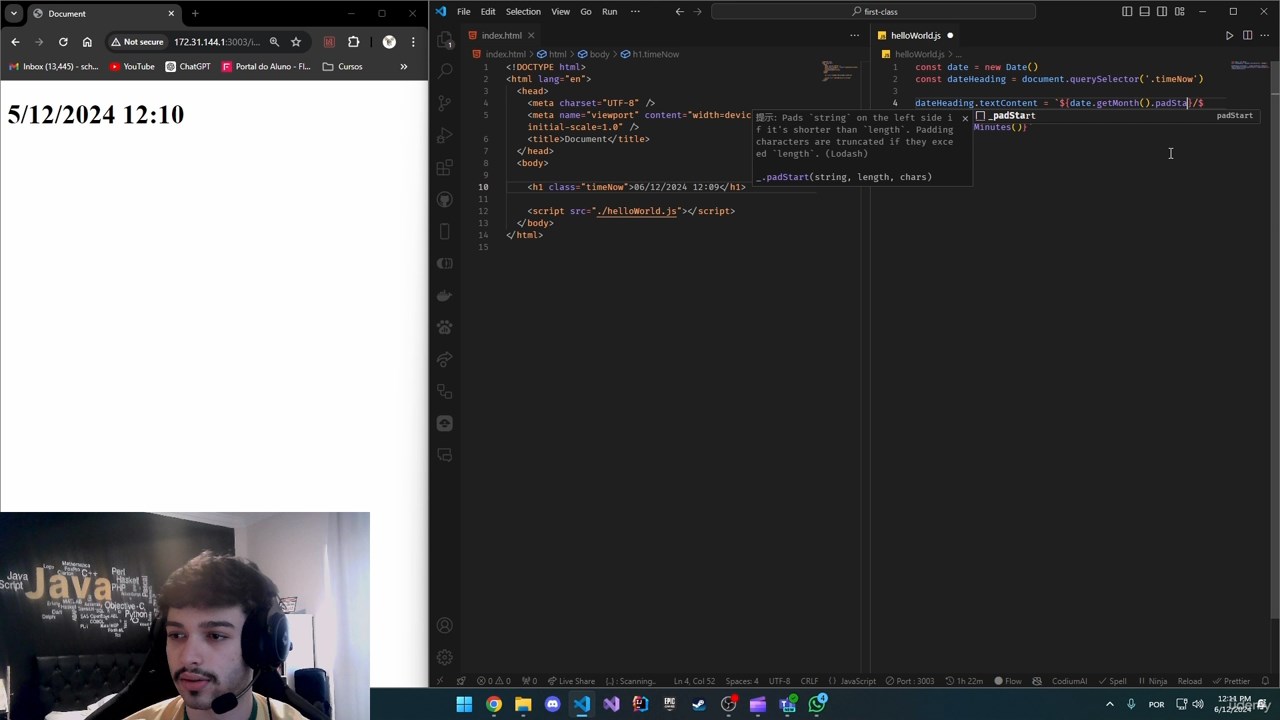
Task: Open the Accounts icon in activity bar
Action: click(445, 626)
